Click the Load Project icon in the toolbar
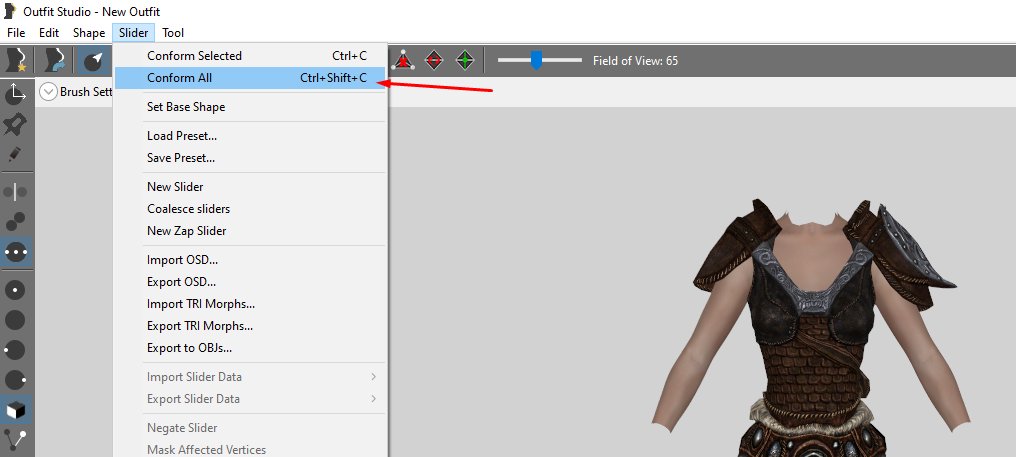Screen dimensions: 1016x457 [54, 60]
